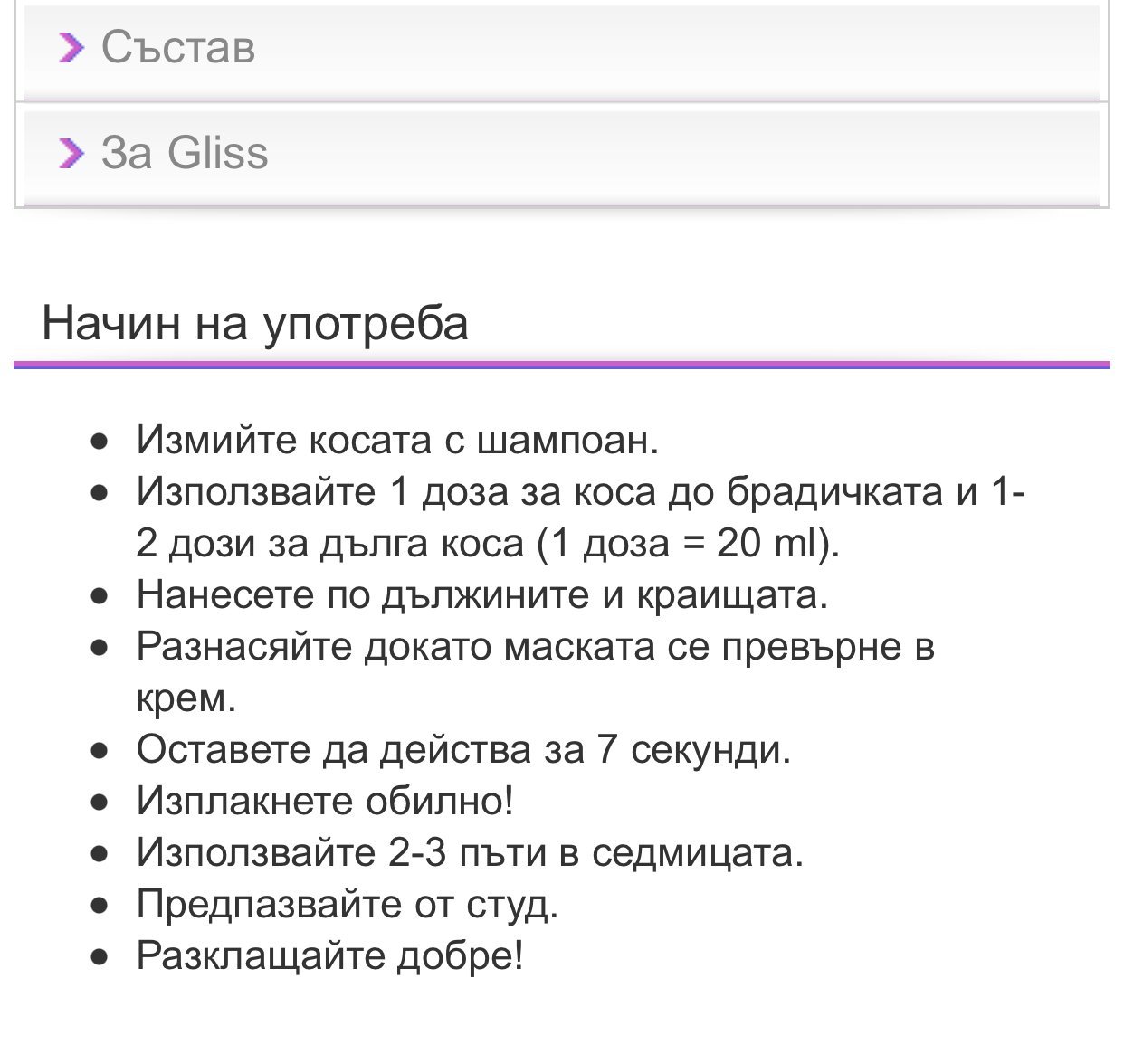
Task: Select 'Използвайте 2-3 пъти в седмицата.'
Action: pyautogui.click(x=470, y=853)
